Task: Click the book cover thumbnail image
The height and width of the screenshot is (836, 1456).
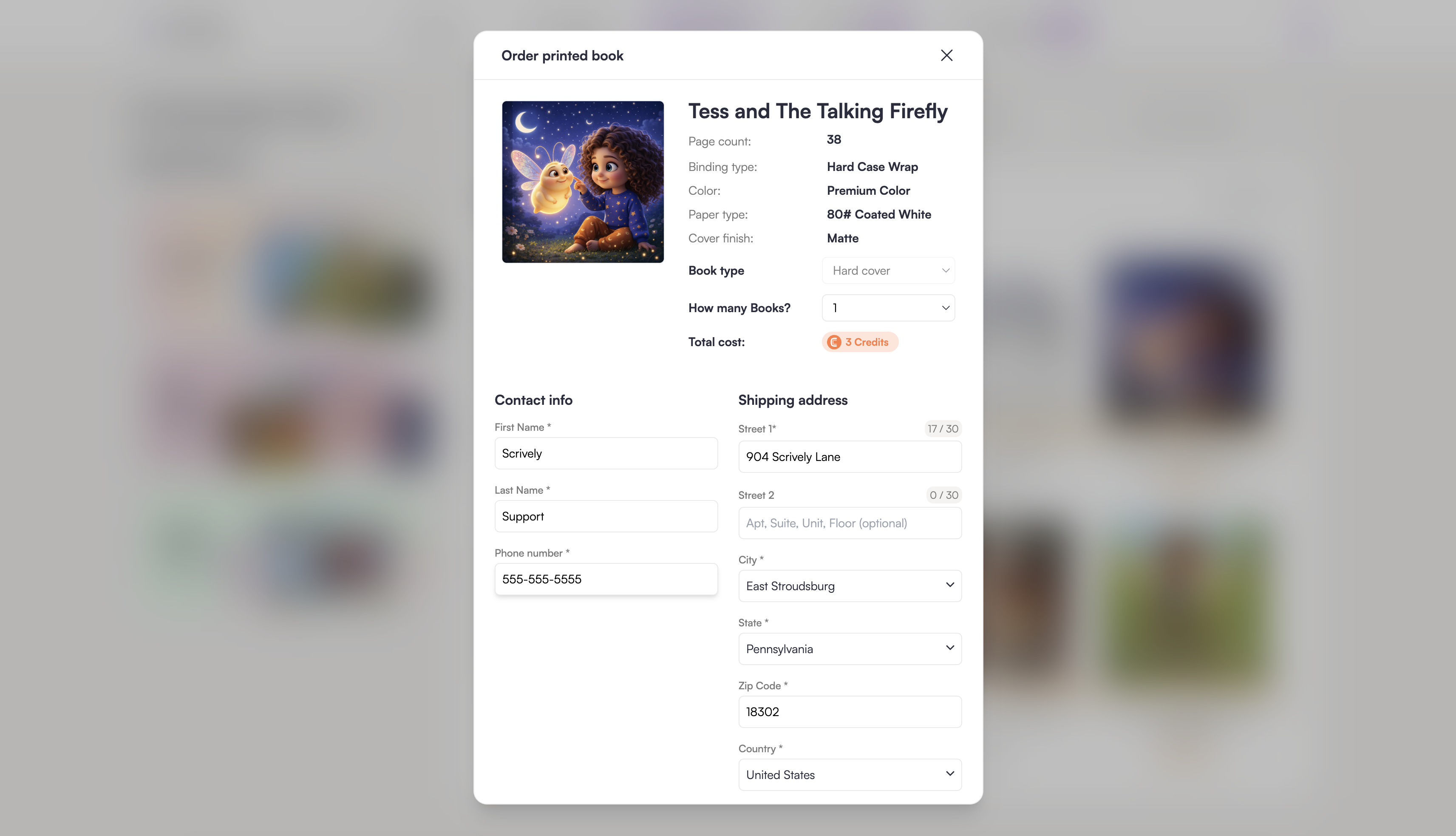Action: (x=583, y=182)
